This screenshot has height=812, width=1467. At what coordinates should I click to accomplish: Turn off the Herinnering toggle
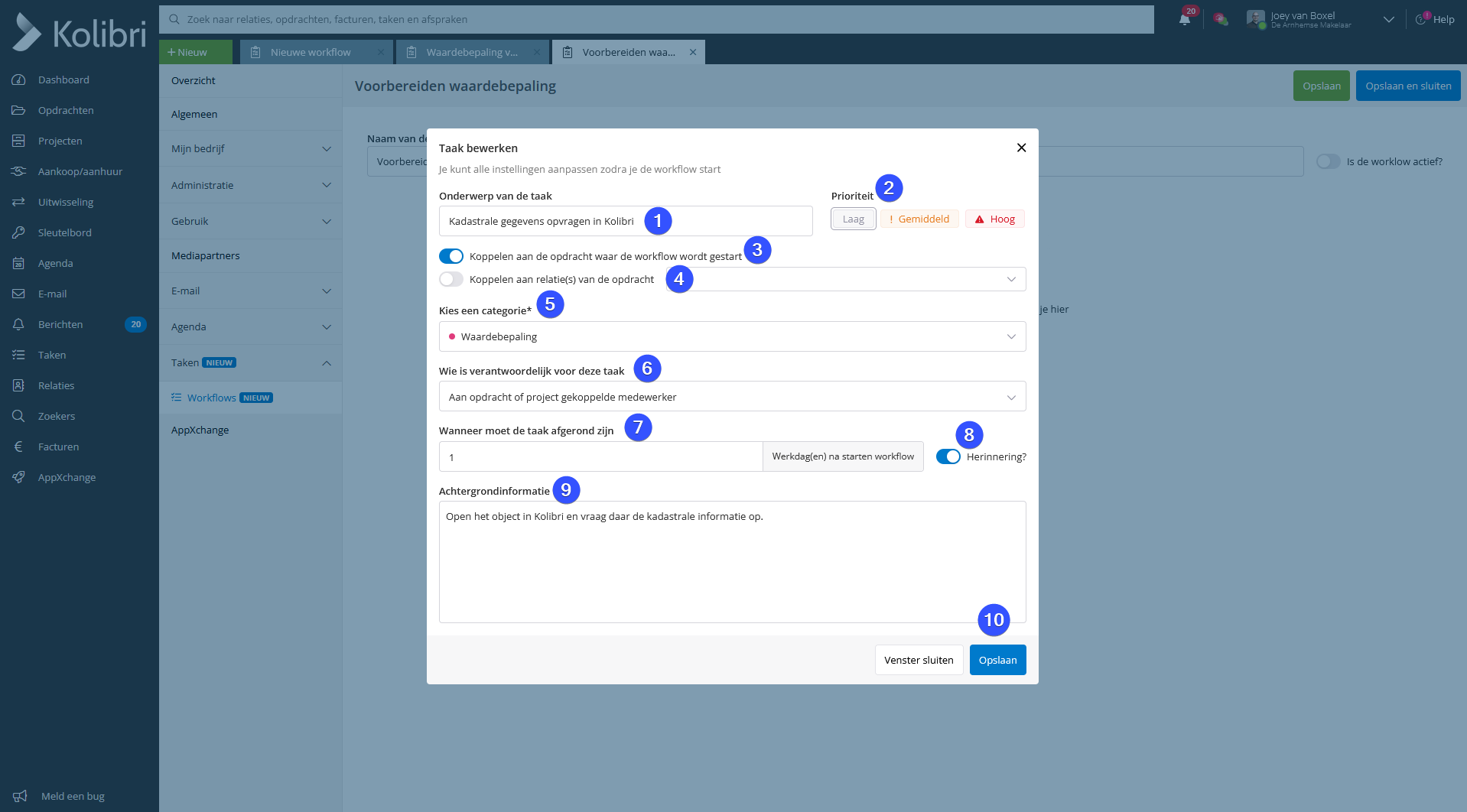(x=948, y=456)
